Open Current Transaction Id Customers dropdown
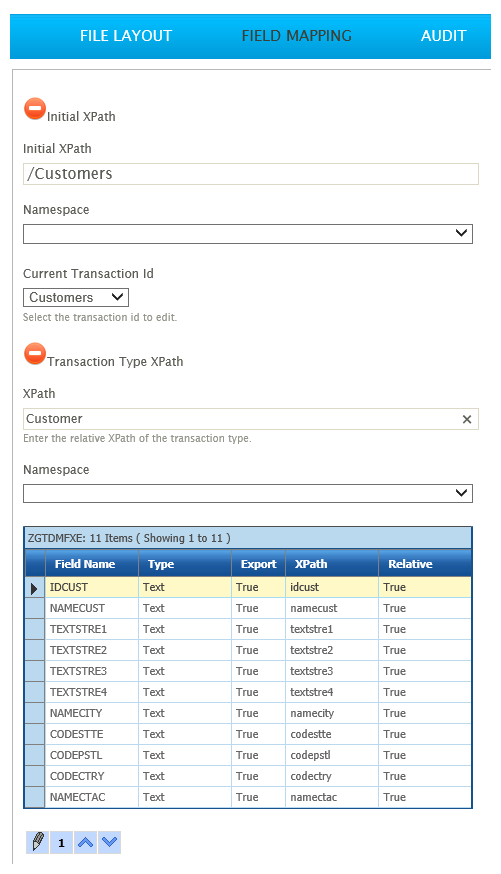501x874 pixels. 76,297
